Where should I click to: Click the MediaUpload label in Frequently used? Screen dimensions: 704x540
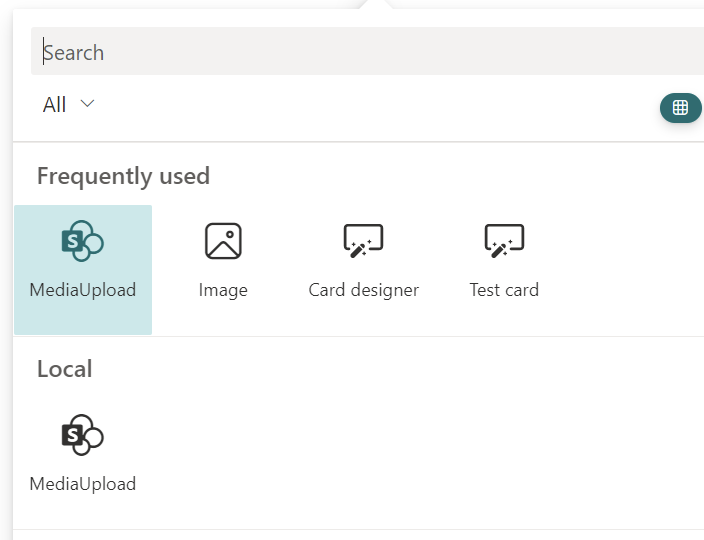tap(83, 290)
